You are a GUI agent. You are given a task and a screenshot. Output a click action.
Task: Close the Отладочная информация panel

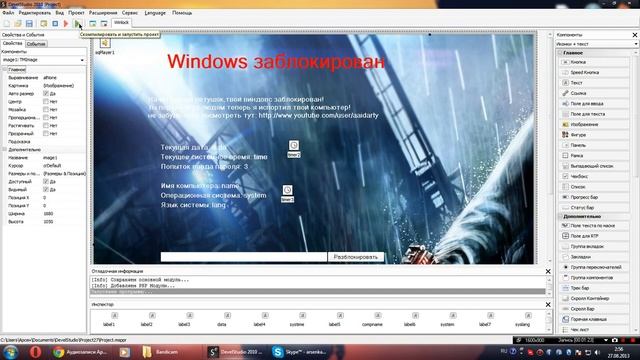[548, 271]
